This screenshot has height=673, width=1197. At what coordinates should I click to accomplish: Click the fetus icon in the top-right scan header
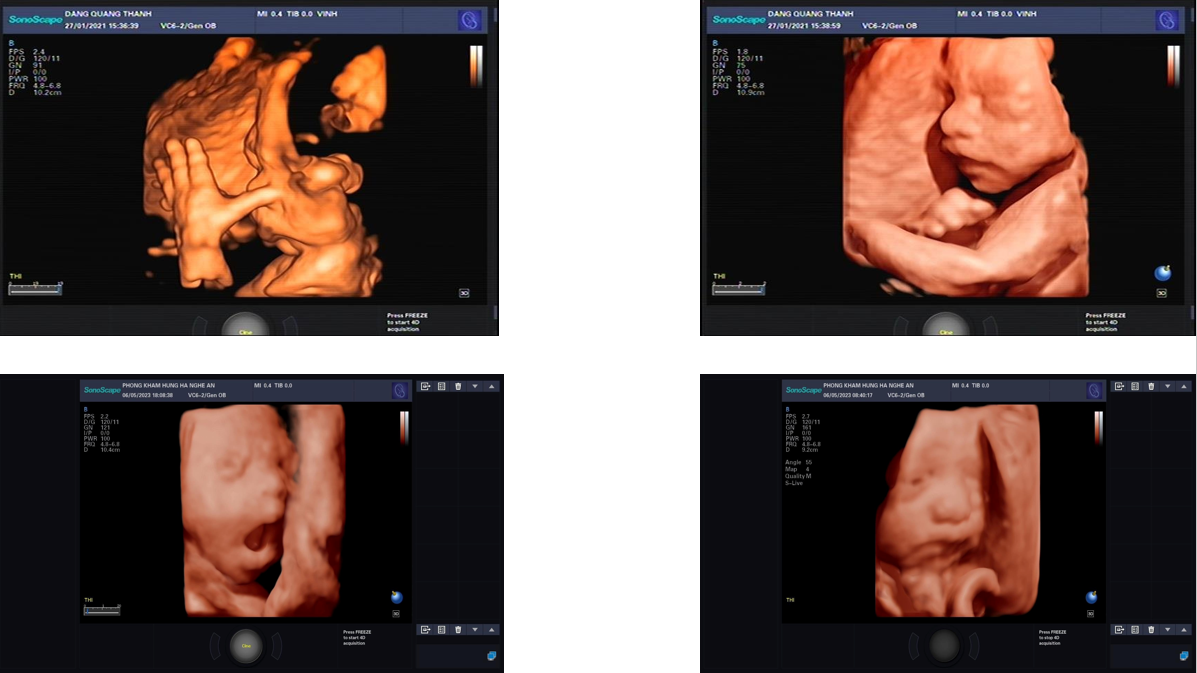(x=1165, y=20)
